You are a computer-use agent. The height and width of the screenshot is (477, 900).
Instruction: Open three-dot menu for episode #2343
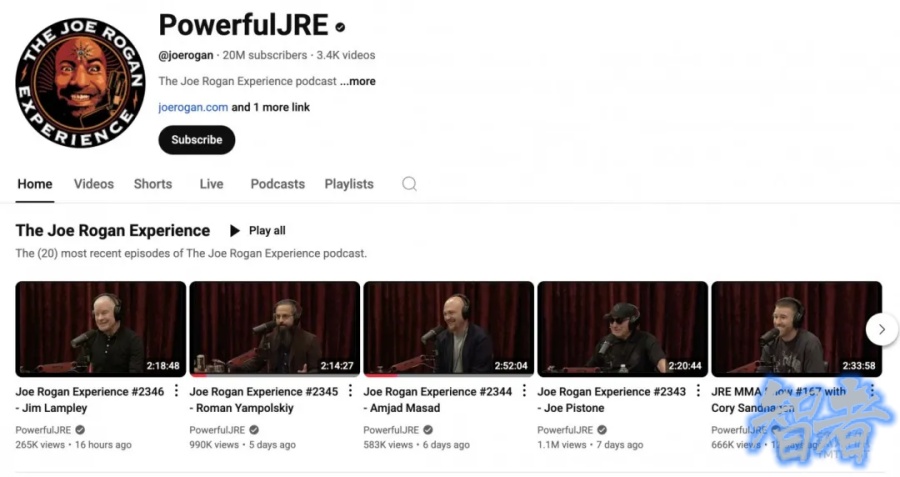pos(698,391)
